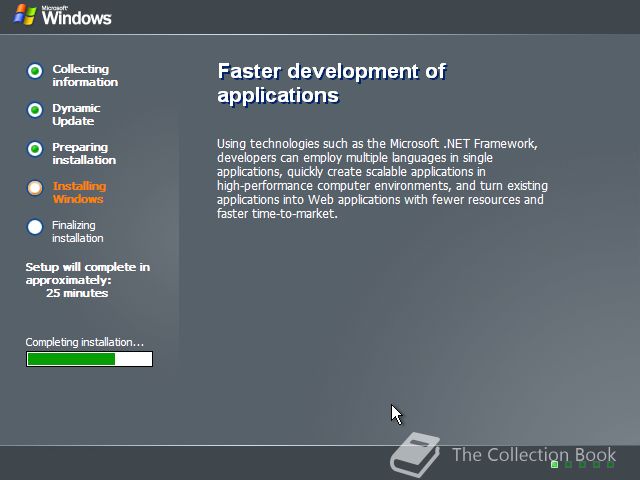Click the '25 minutes' time estimate

tap(77, 293)
